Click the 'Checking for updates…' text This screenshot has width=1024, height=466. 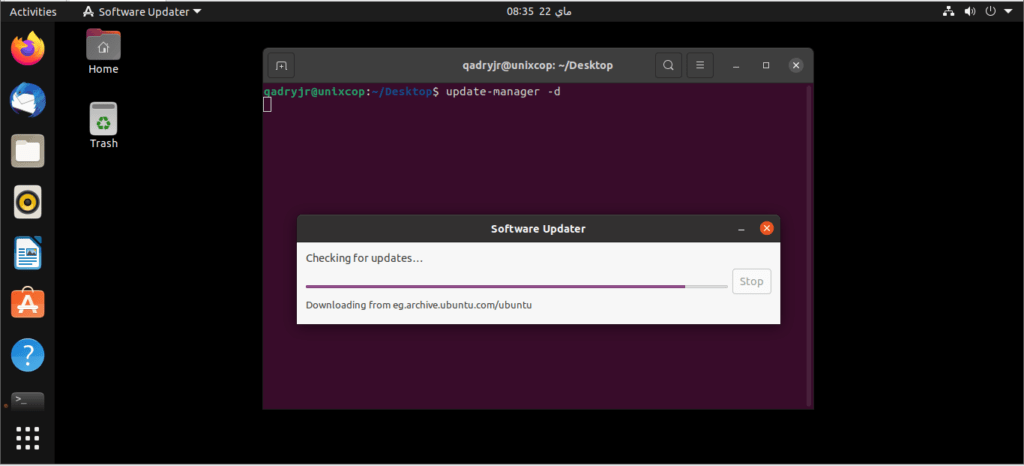tap(364, 258)
